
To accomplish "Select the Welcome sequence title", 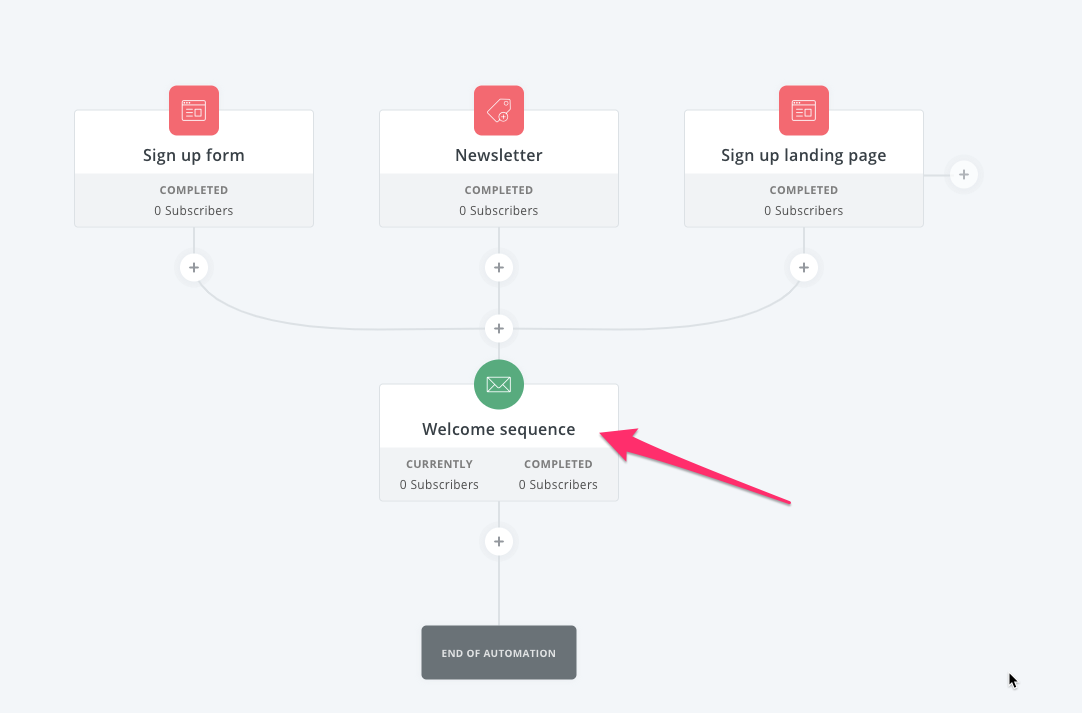I will [x=499, y=429].
